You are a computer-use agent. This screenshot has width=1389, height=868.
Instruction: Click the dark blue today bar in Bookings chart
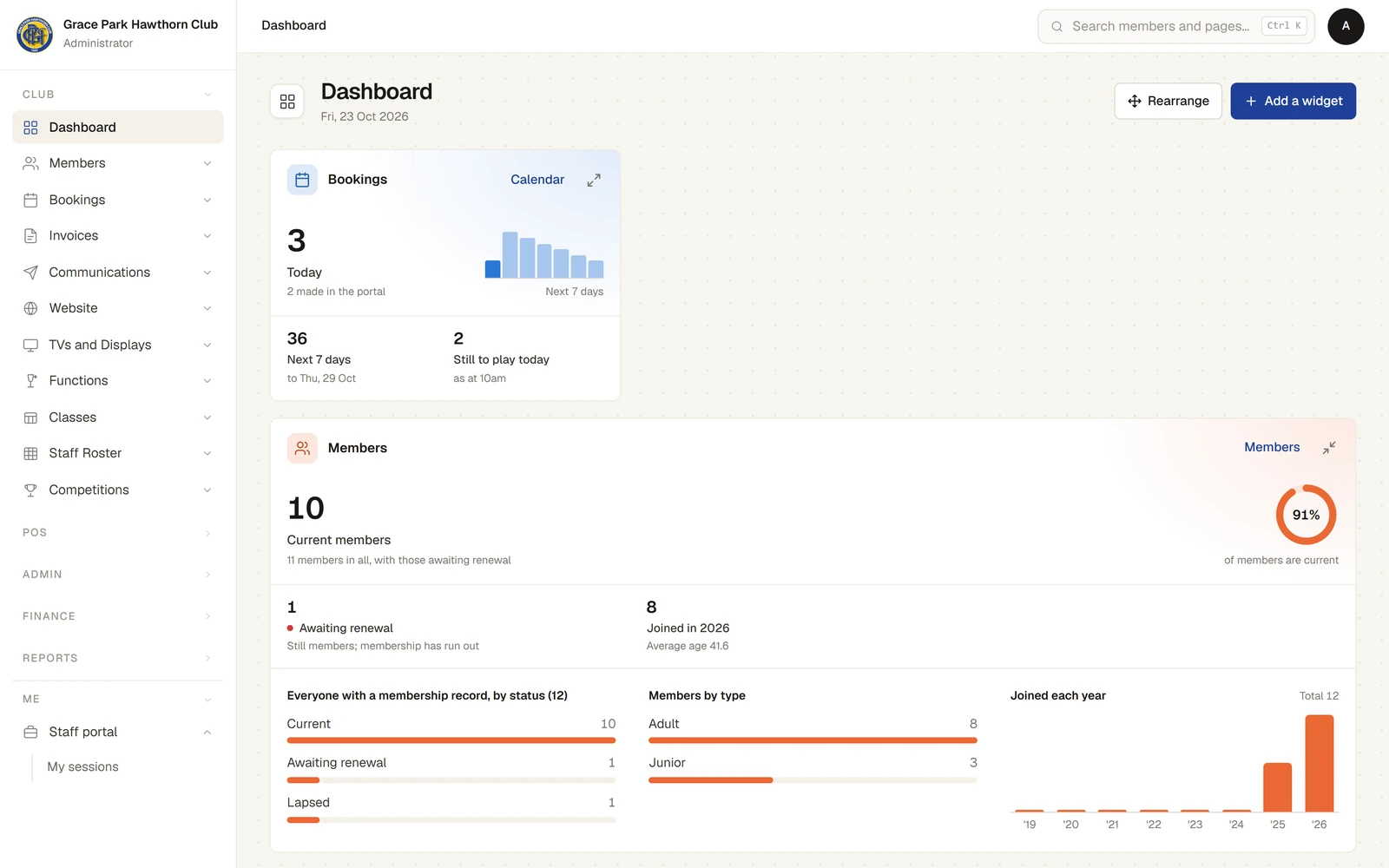click(x=492, y=269)
